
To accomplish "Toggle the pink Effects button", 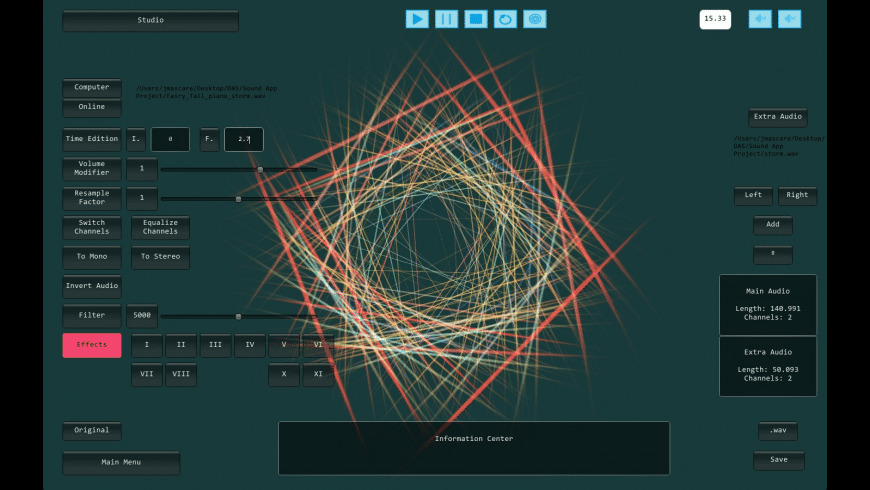I will coord(92,345).
